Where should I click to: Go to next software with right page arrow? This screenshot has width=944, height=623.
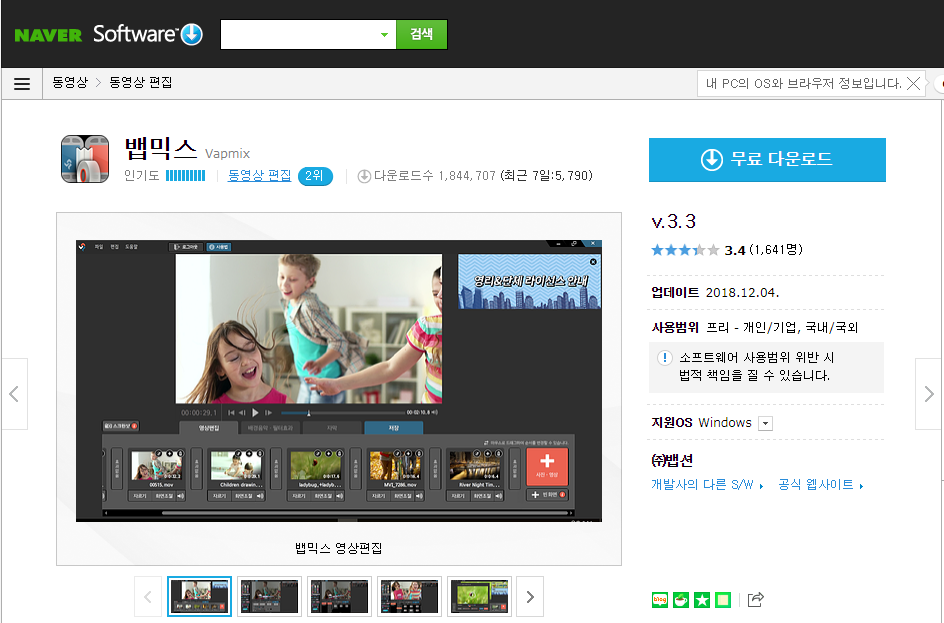pyautogui.click(x=928, y=394)
